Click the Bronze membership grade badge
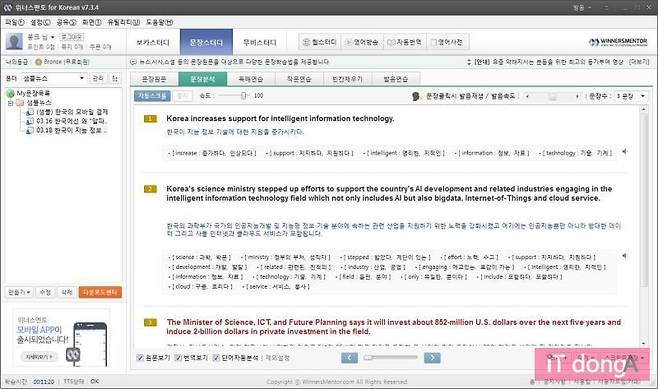658x389 pixels. [38, 62]
